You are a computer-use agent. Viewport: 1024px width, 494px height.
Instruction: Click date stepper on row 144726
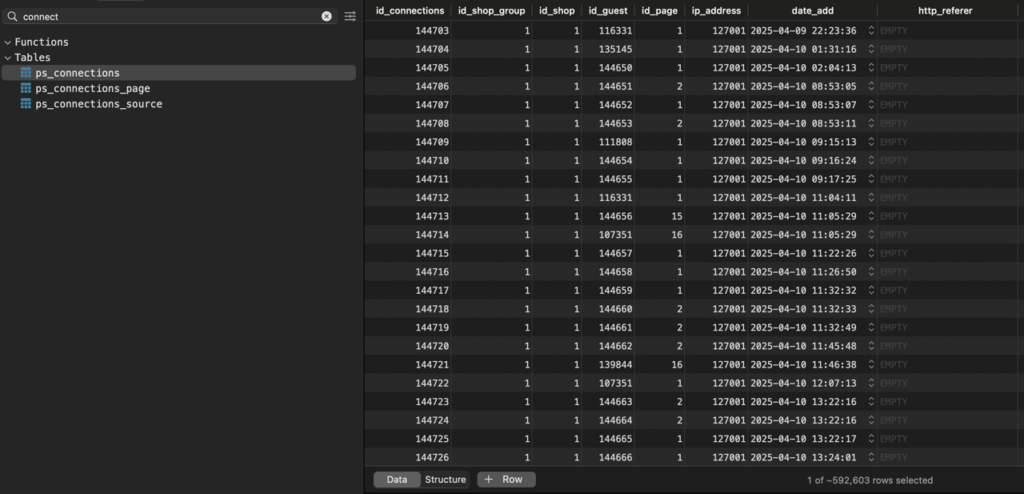870,457
